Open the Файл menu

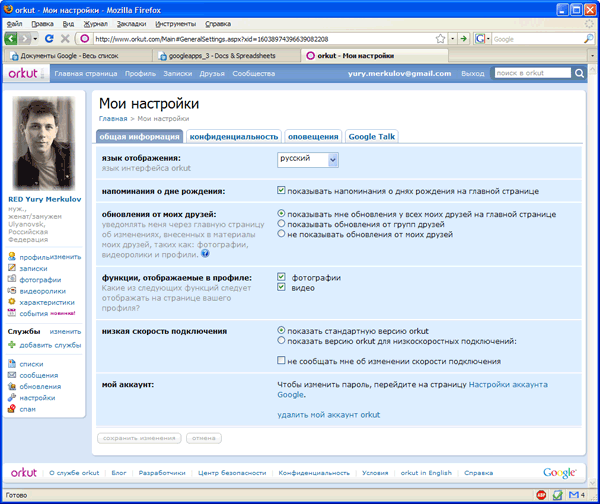(14, 24)
